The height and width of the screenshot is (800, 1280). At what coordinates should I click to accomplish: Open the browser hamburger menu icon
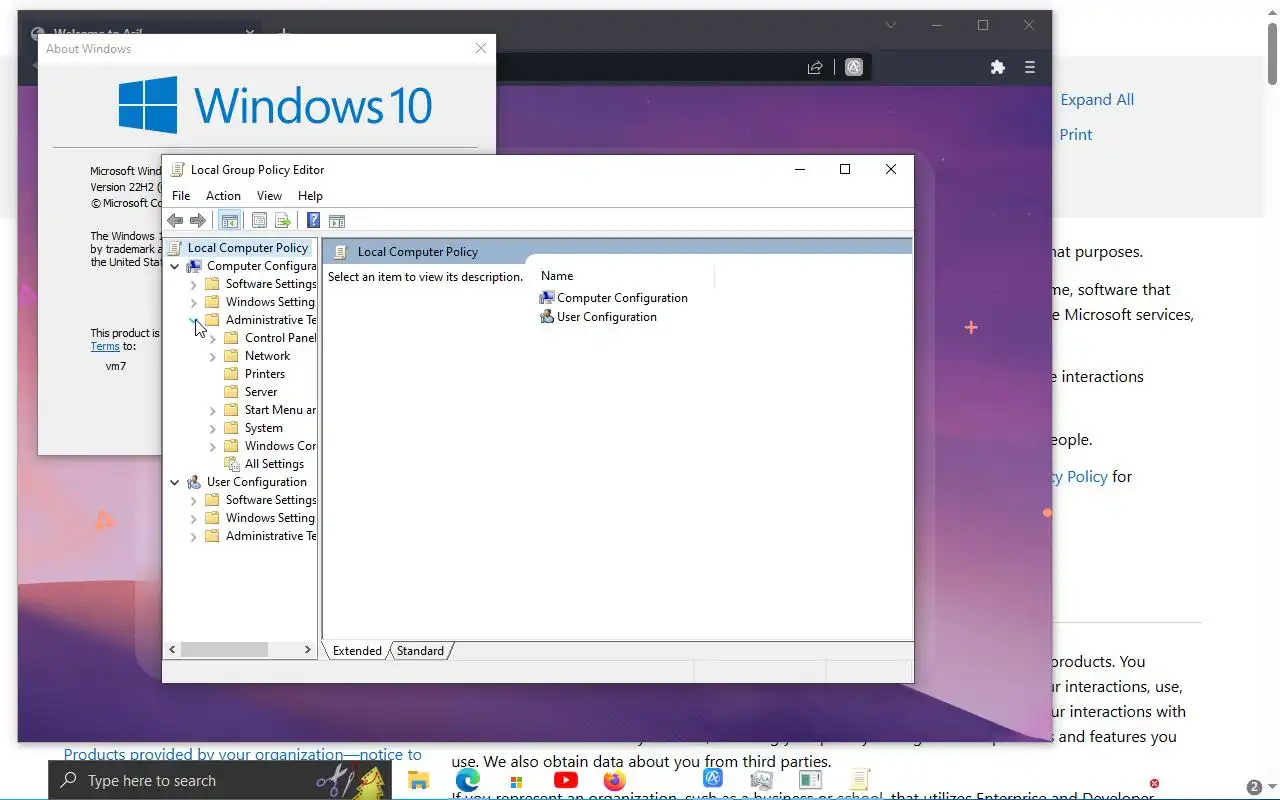click(x=1030, y=67)
